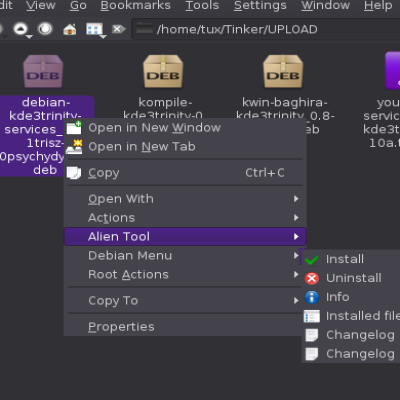
Task: Expand the Copy To submenu
Action: [x=183, y=301]
